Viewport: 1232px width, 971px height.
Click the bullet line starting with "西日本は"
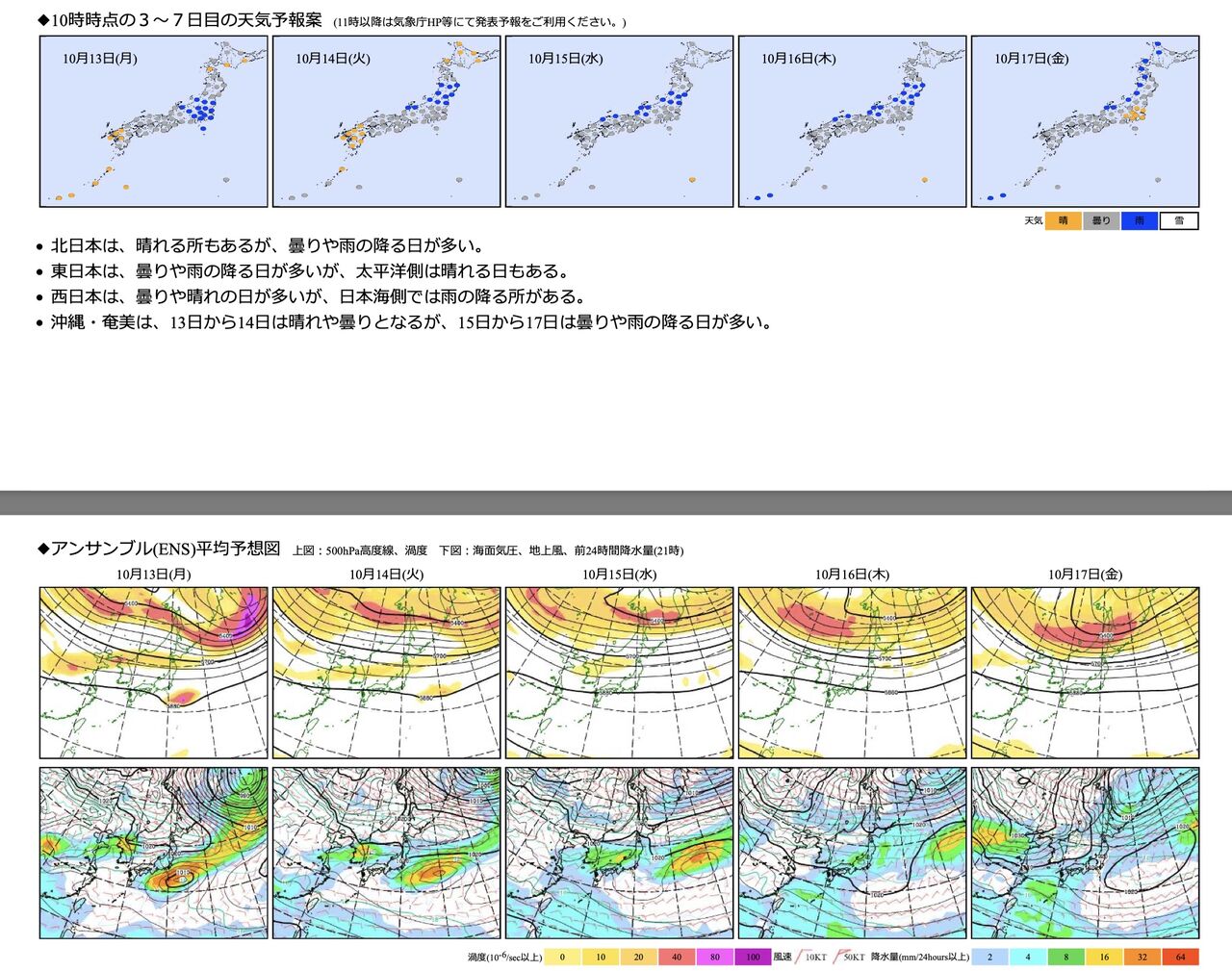319,296
